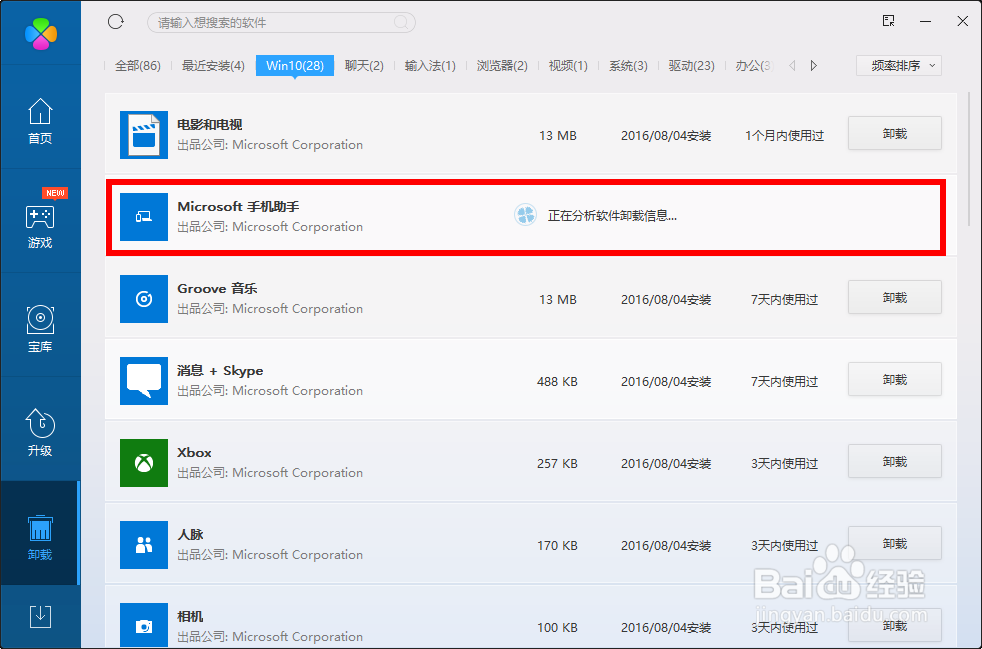Image resolution: width=982 pixels, height=649 pixels.
Task: Uninstall 消息 + Skype with its 卸载 button
Action: [x=895, y=380]
